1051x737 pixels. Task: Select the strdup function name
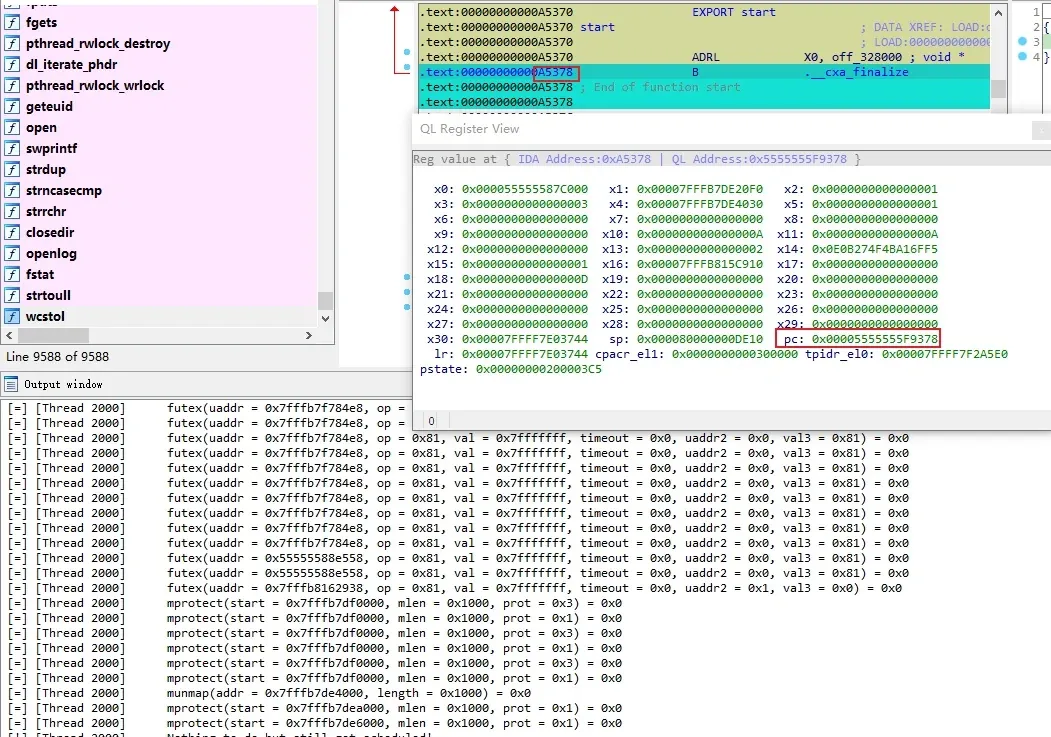coord(46,170)
